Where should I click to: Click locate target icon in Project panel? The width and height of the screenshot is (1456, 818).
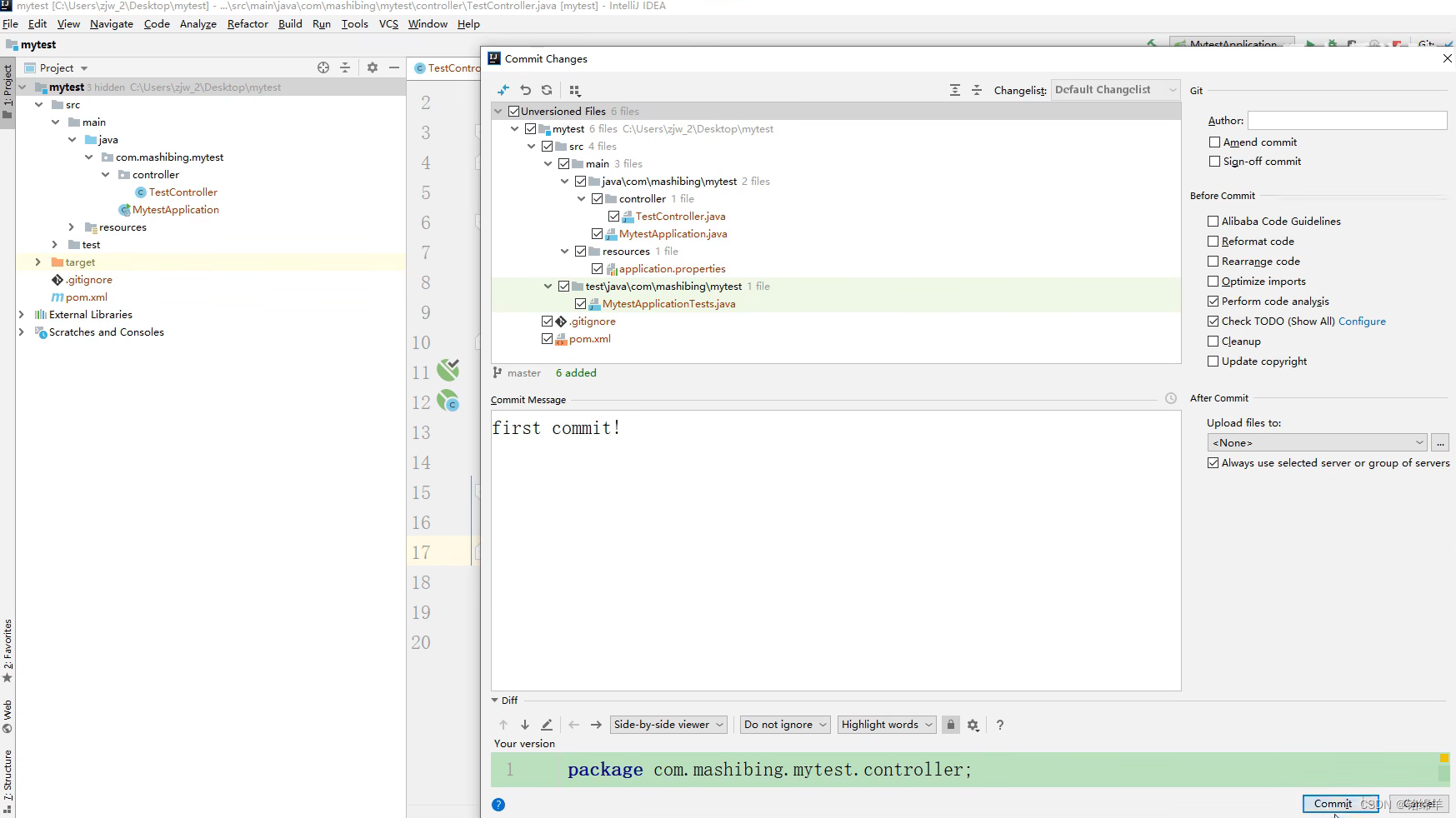coord(323,67)
